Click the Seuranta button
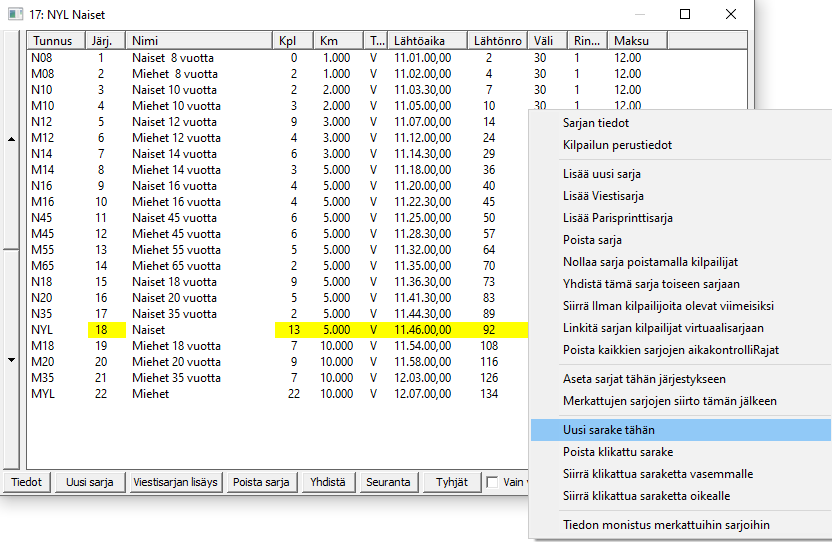The width and height of the screenshot is (832, 542). (x=388, y=482)
